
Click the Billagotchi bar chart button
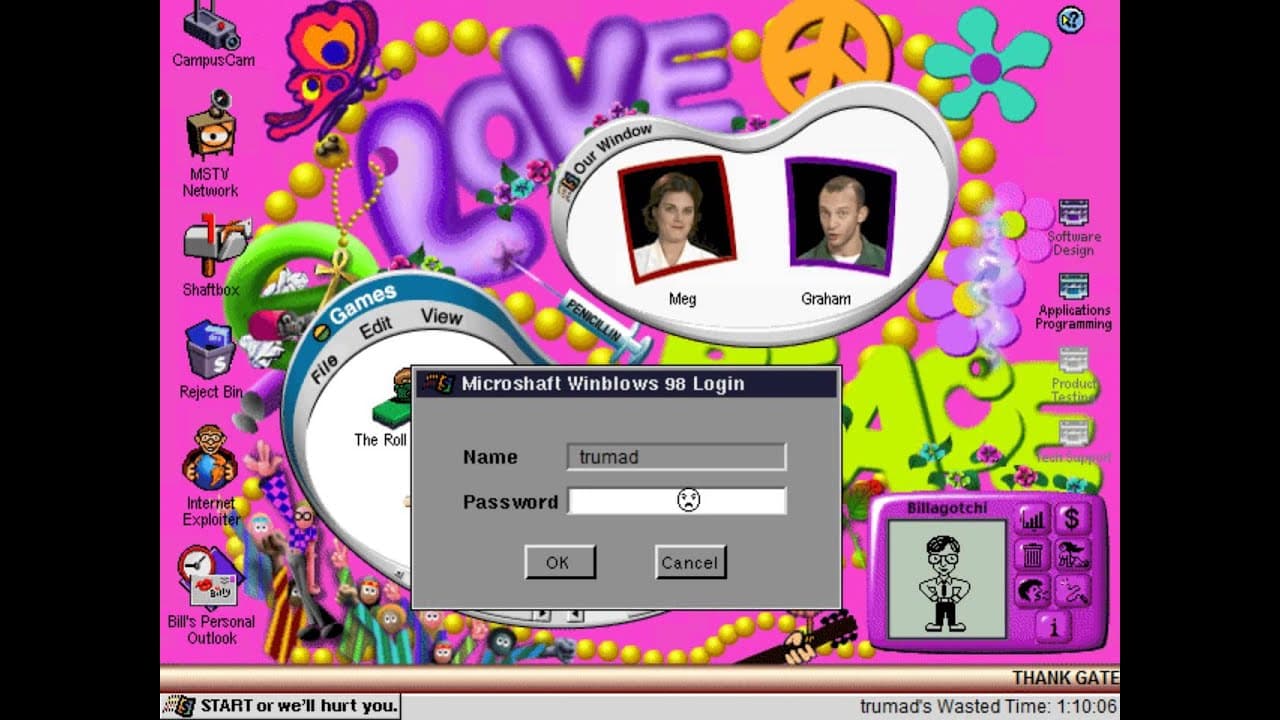click(1032, 518)
